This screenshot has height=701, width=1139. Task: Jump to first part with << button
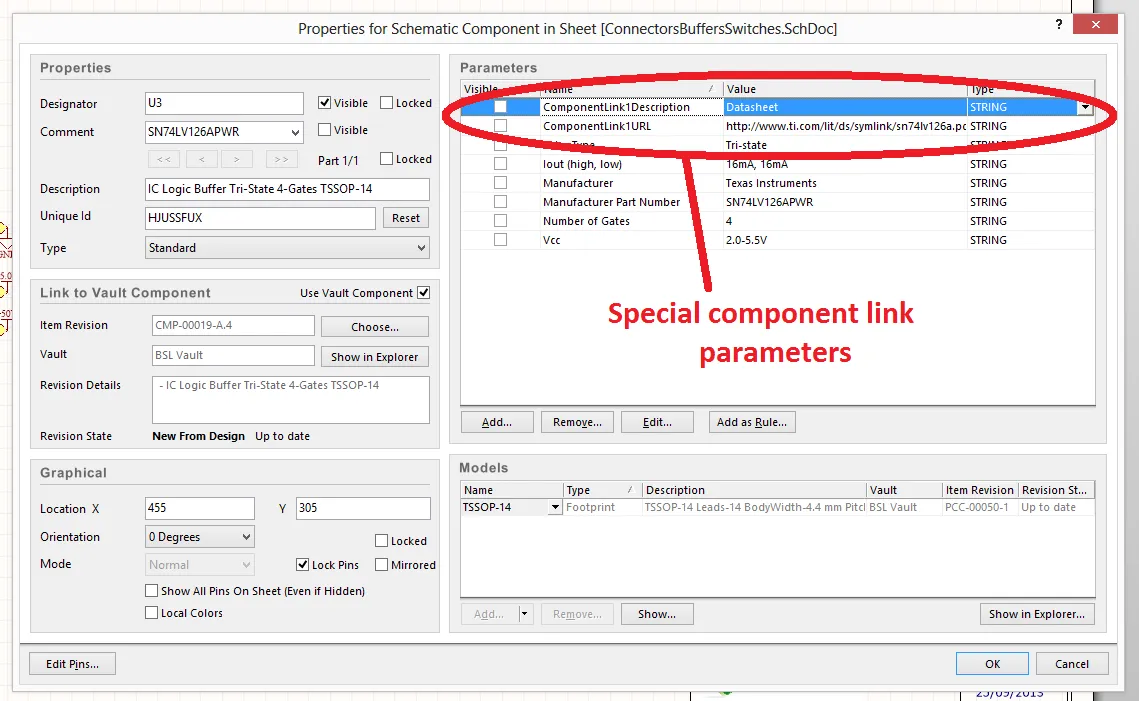tap(164, 159)
